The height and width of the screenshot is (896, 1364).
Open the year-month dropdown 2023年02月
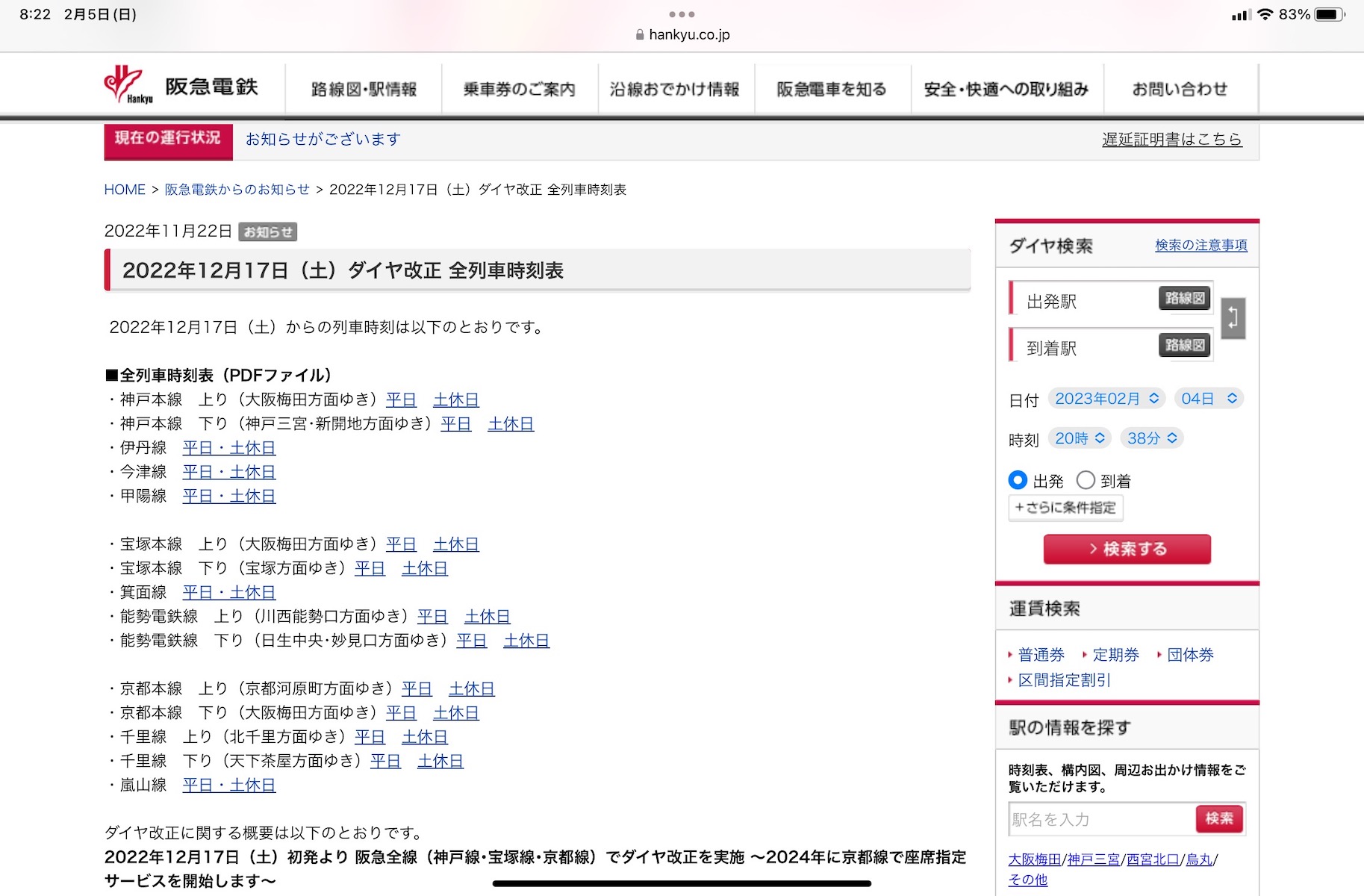(1106, 399)
